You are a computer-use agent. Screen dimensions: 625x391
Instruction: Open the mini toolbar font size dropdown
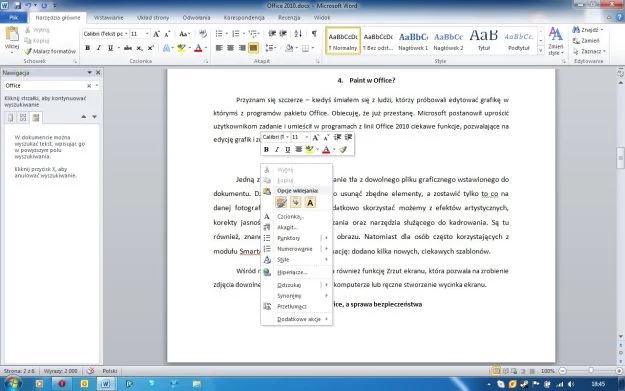click(306, 137)
